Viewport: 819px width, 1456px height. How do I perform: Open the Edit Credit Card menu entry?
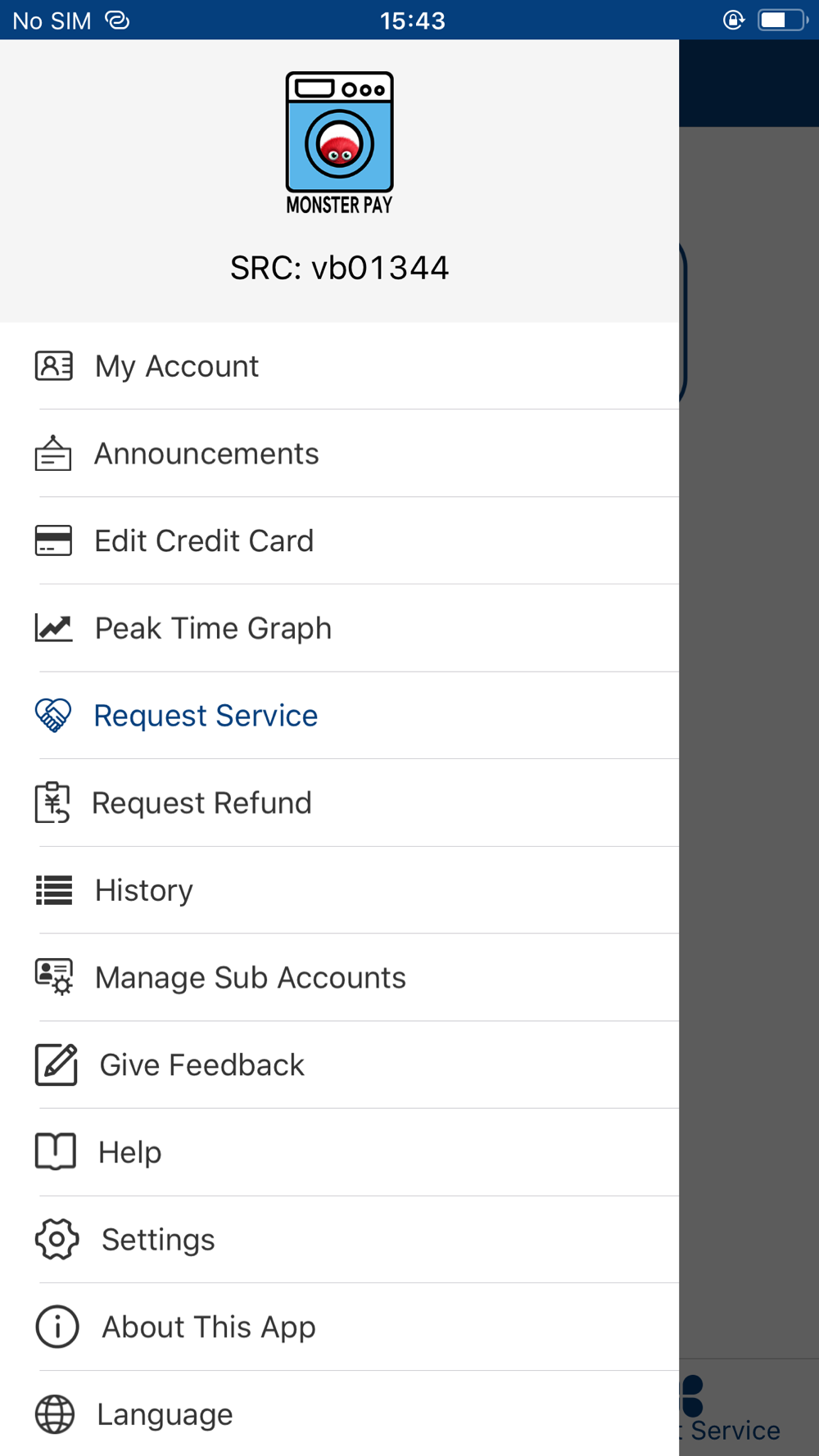pos(204,541)
